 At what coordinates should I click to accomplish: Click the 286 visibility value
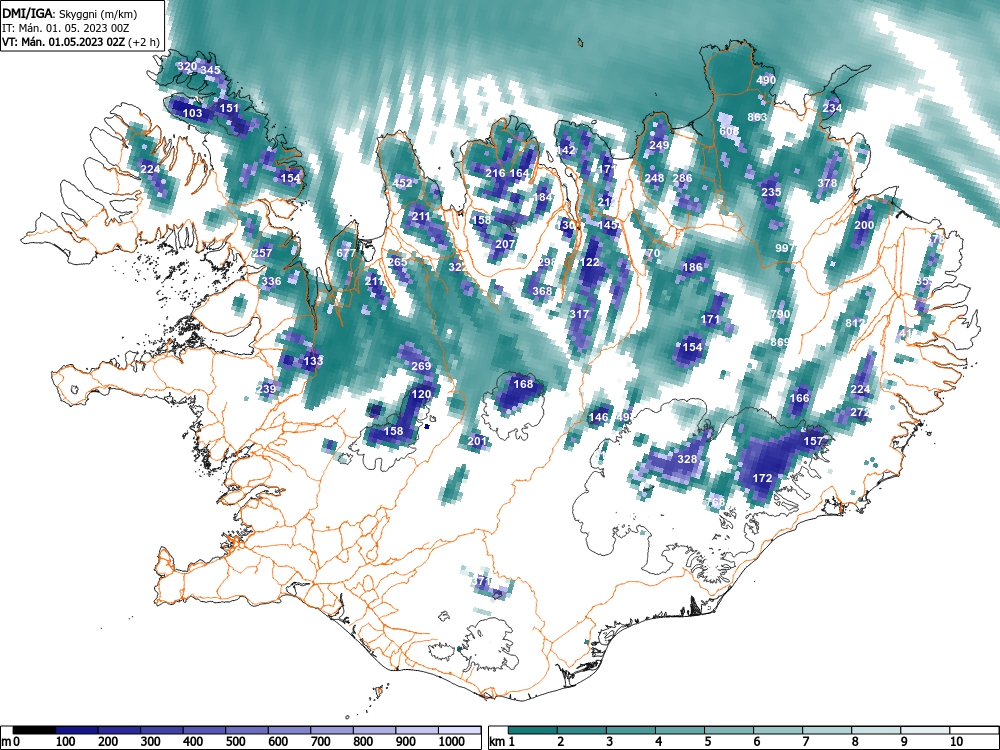point(682,179)
